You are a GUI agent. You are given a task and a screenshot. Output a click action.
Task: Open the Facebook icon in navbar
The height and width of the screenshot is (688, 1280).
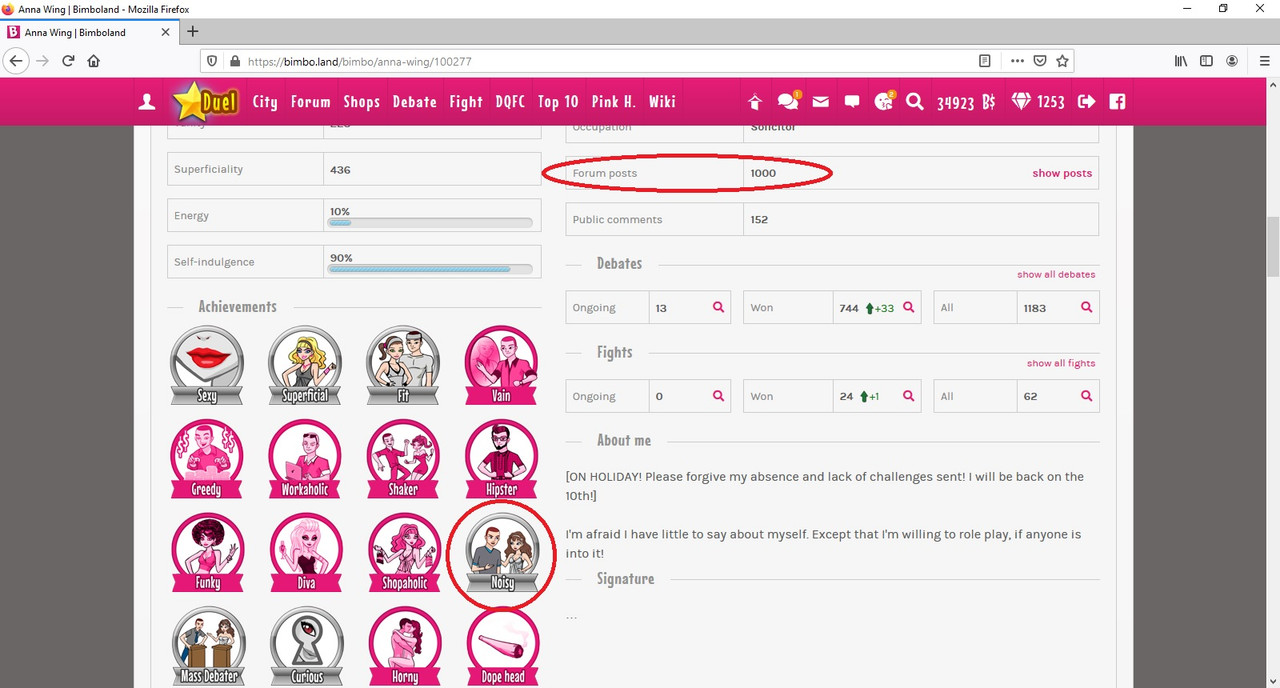[x=1117, y=102]
